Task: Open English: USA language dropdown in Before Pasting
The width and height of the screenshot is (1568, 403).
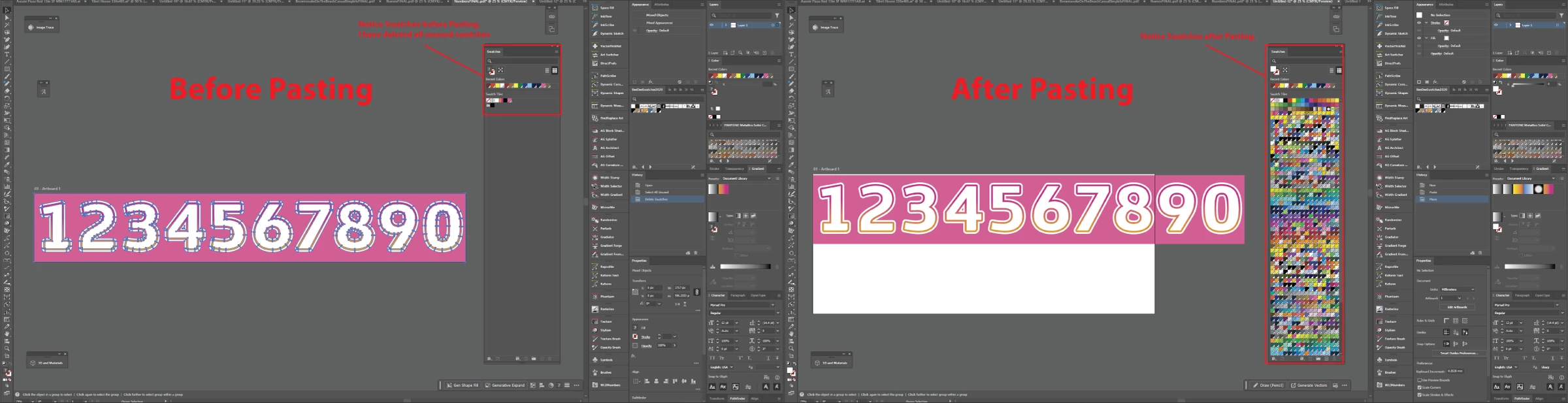Action: tap(721, 367)
